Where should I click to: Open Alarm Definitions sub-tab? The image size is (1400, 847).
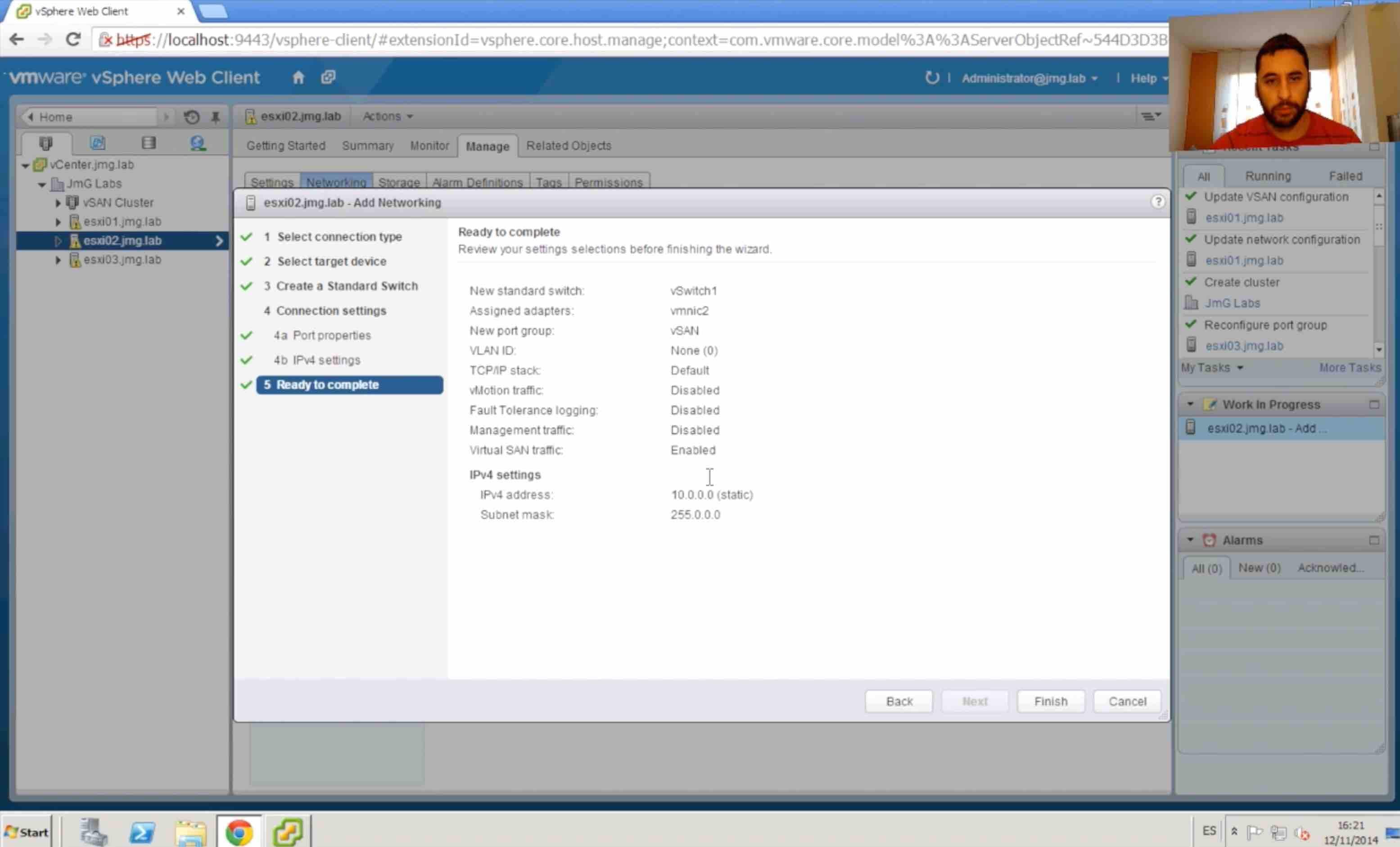click(477, 182)
